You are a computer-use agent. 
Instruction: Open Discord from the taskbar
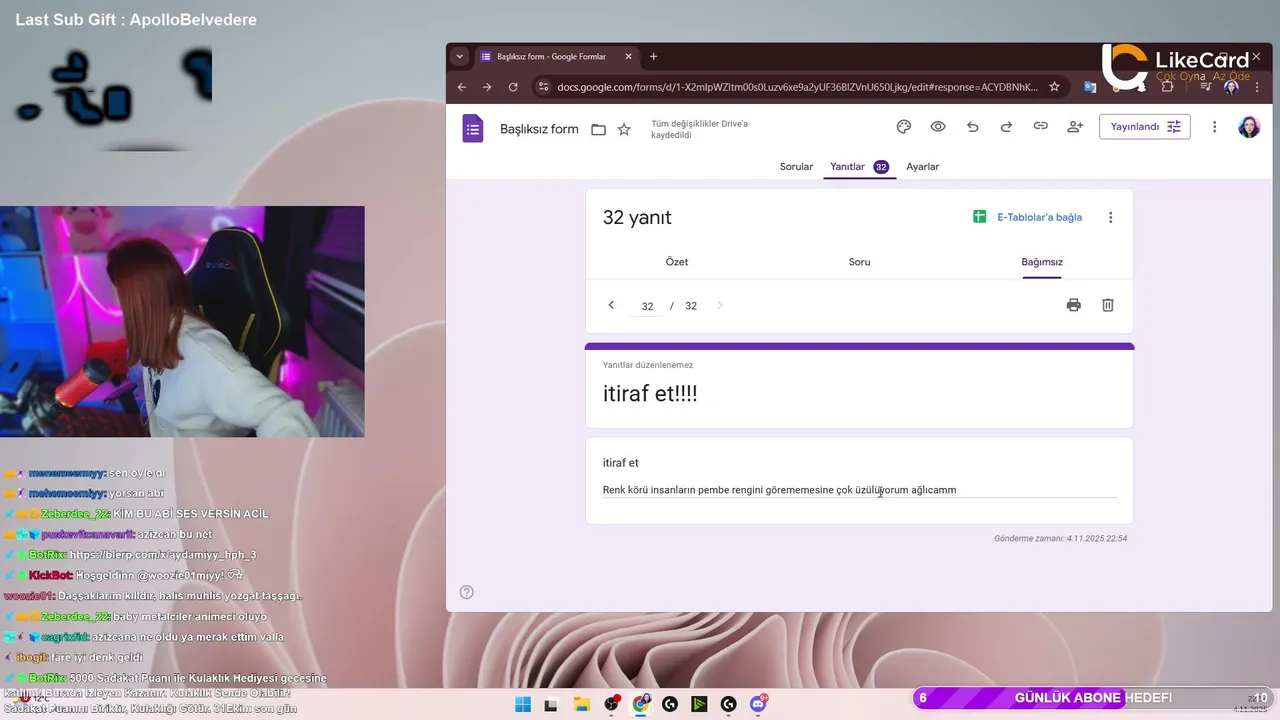coord(758,704)
